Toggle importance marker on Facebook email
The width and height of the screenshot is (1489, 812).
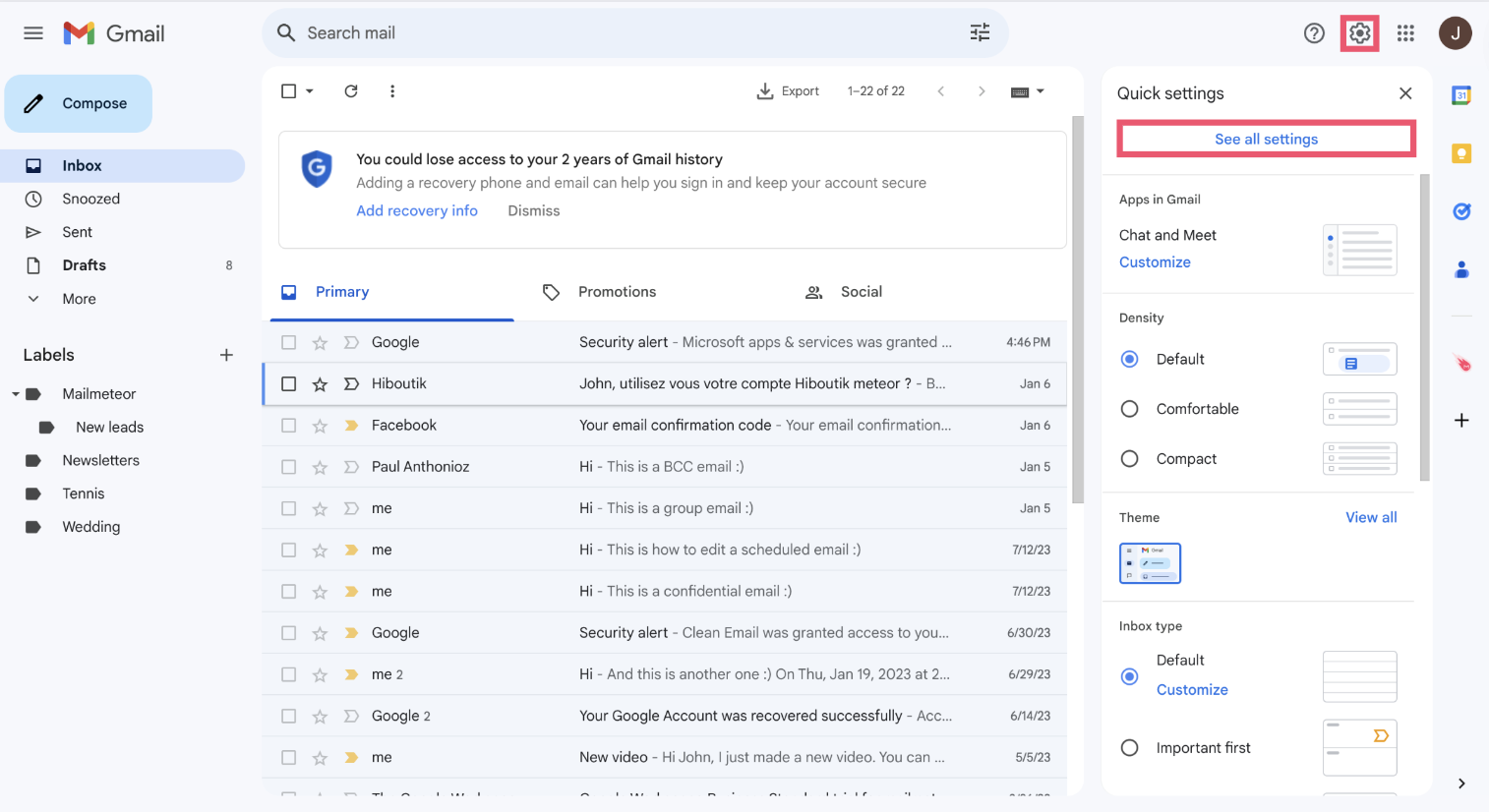tap(351, 426)
